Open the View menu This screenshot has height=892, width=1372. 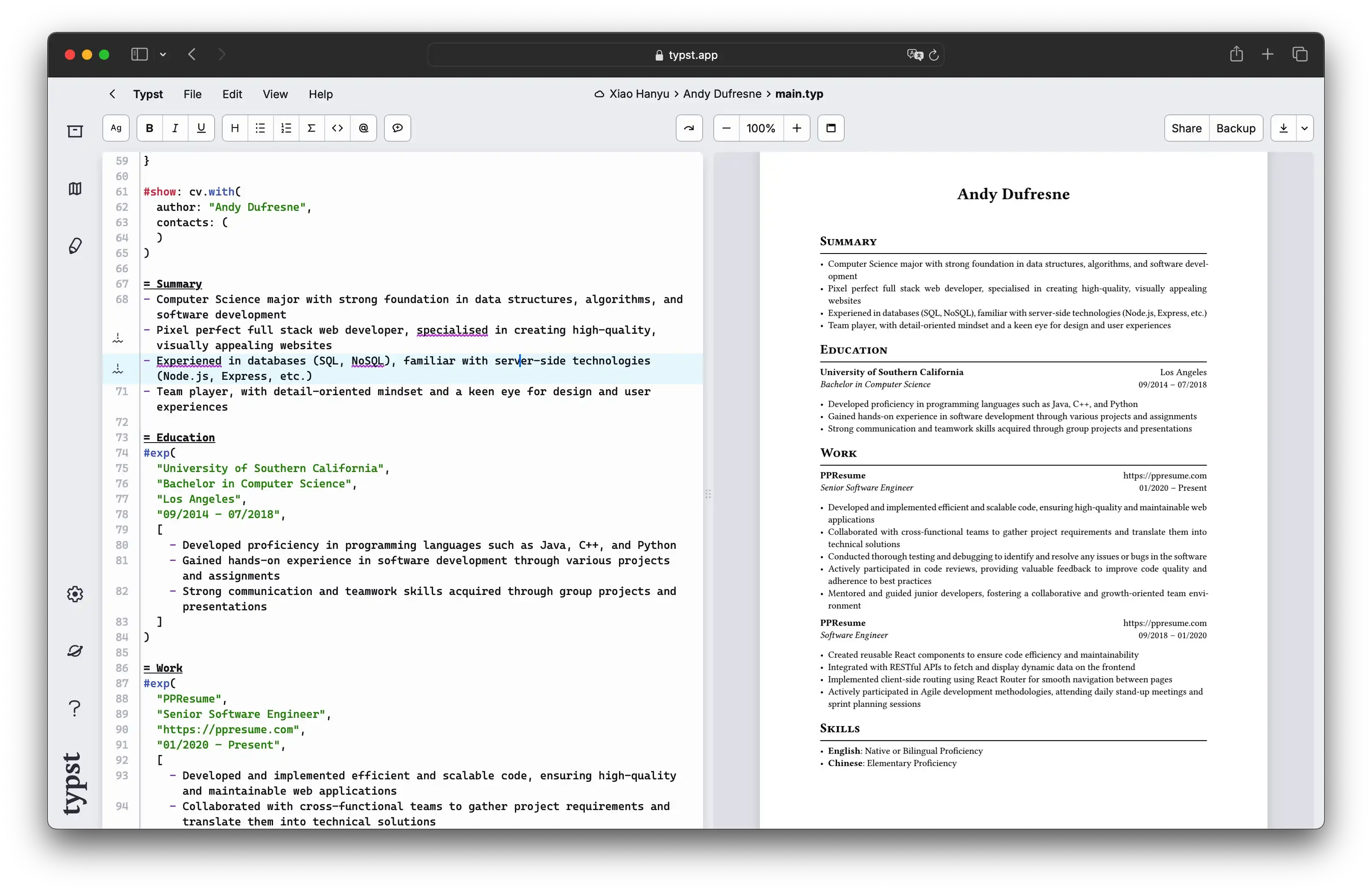[x=275, y=94]
